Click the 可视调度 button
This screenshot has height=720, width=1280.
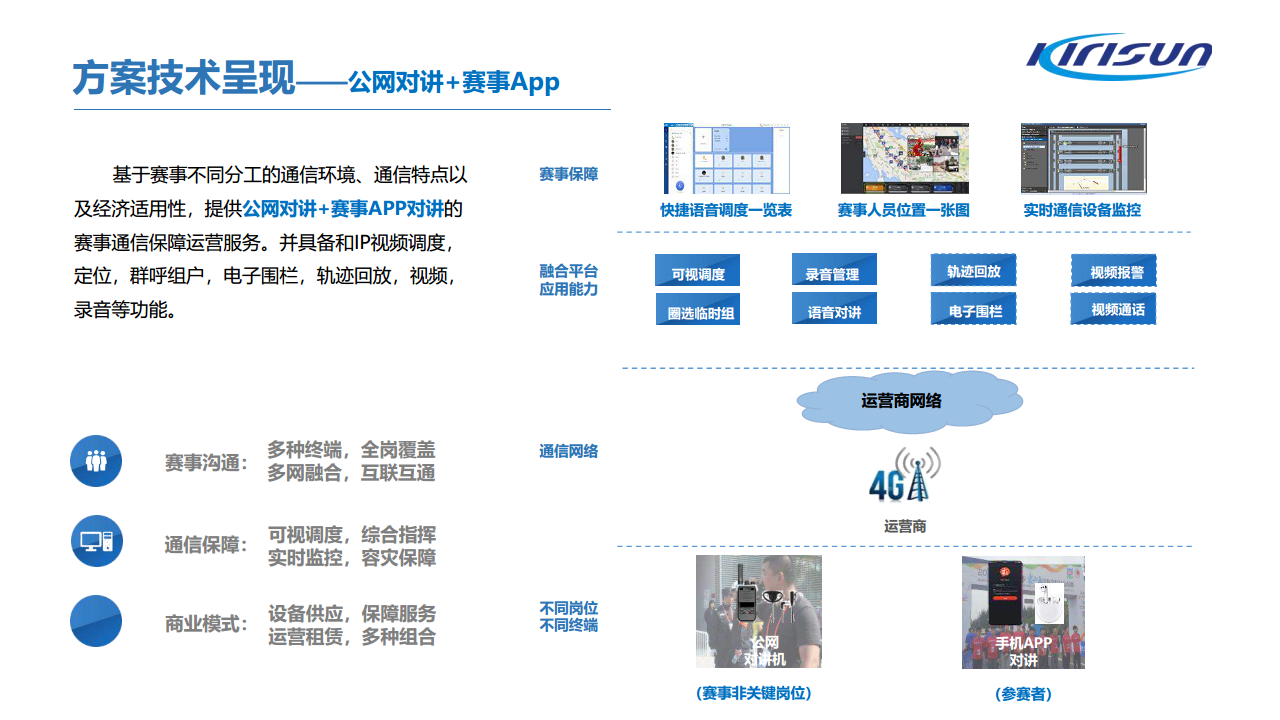click(698, 272)
